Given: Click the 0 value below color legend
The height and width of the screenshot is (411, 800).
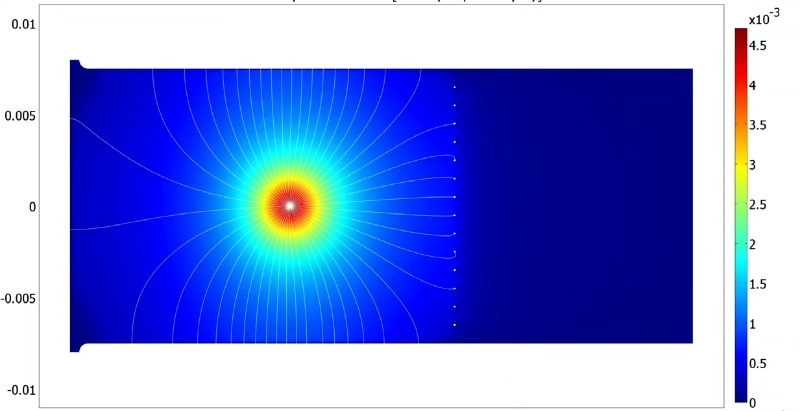Looking at the screenshot, I should [753, 403].
